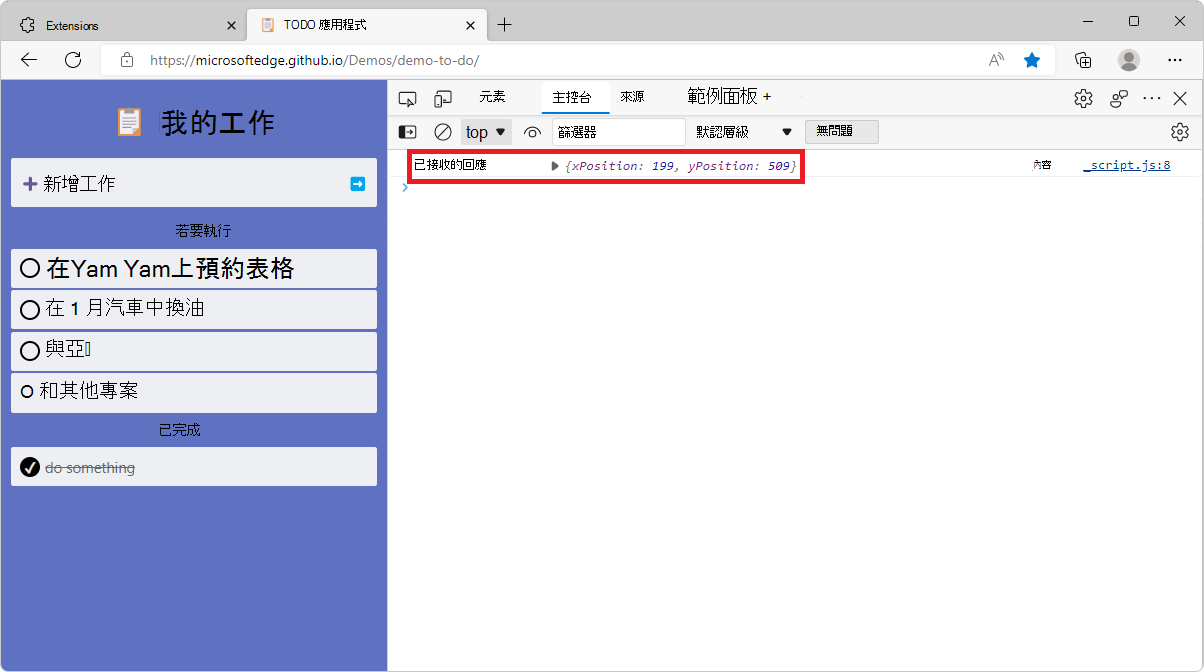Click inside the 篩選器 filter field

point(618,131)
